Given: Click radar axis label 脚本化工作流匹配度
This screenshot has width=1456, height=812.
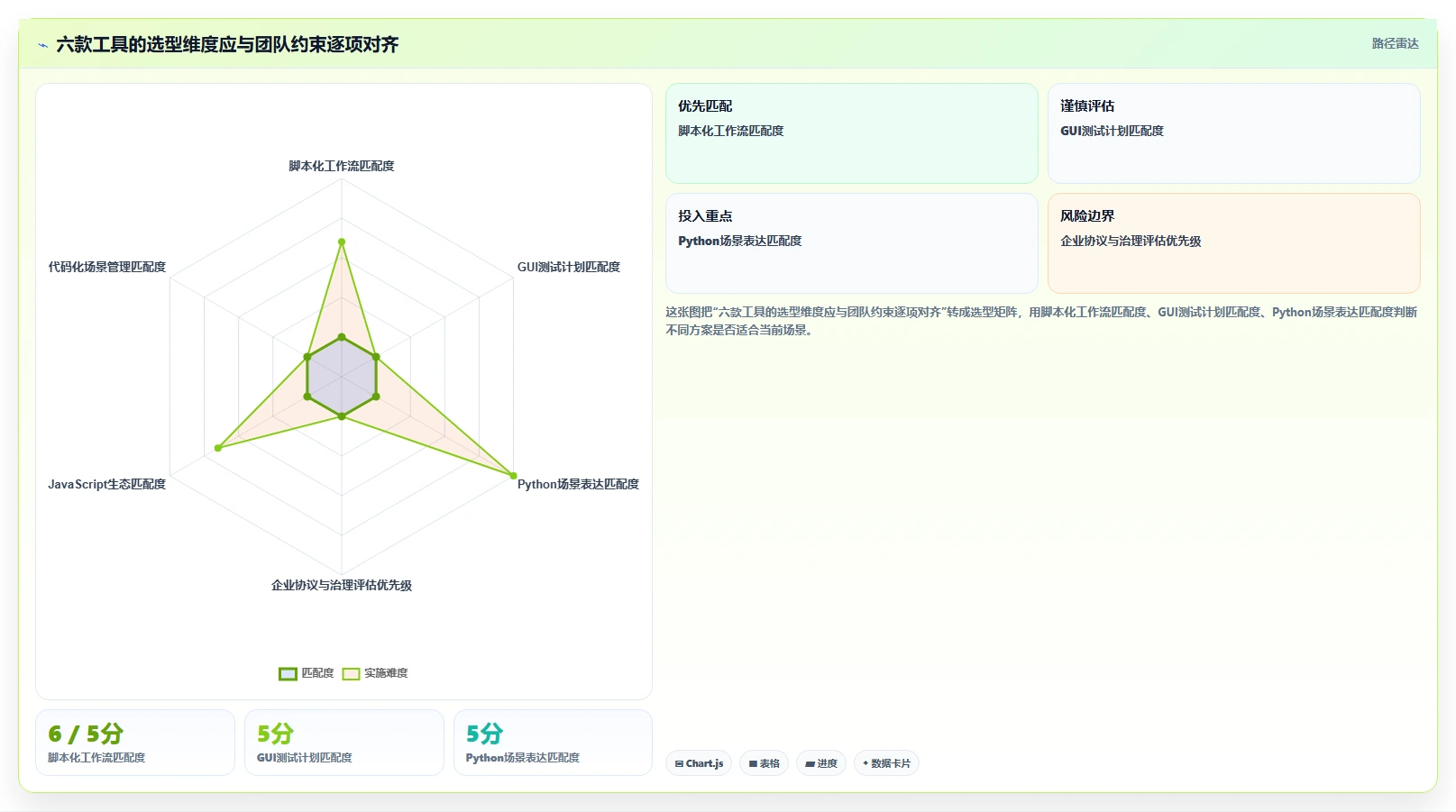Looking at the screenshot, I should (342, 166).
